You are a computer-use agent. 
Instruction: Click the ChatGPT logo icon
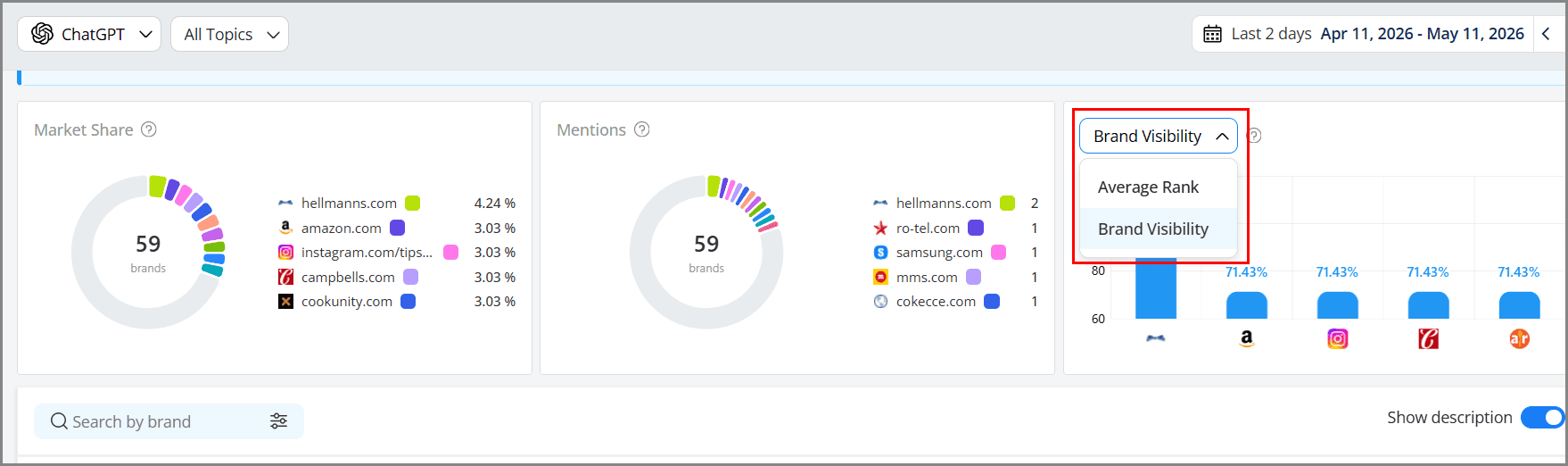[x=42, y=34]
